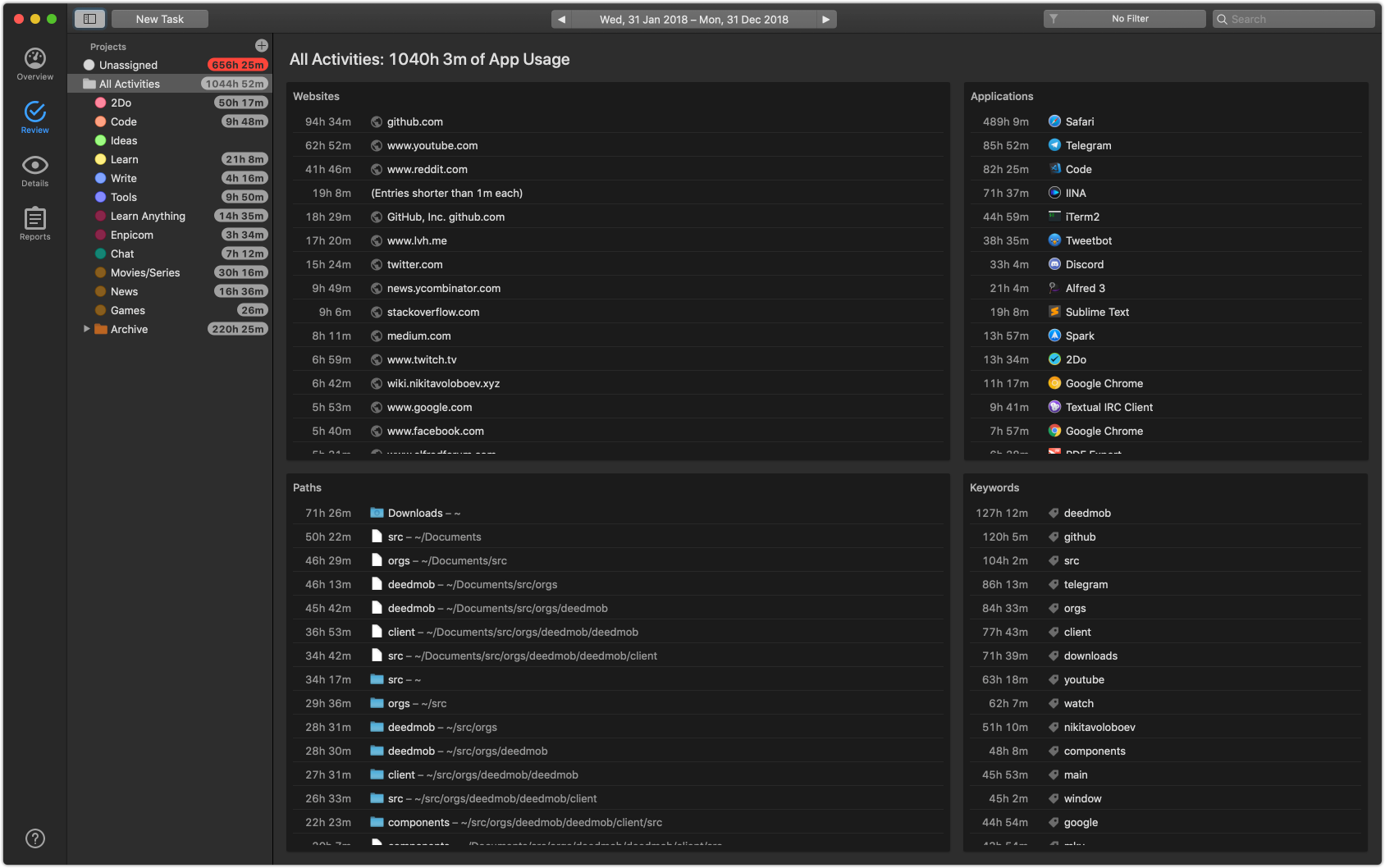Viewport: 1385px width, 868px height.
Task: Select the client – ~/src/orgs/deedmob/deedmob path
Action: (618, 774)
